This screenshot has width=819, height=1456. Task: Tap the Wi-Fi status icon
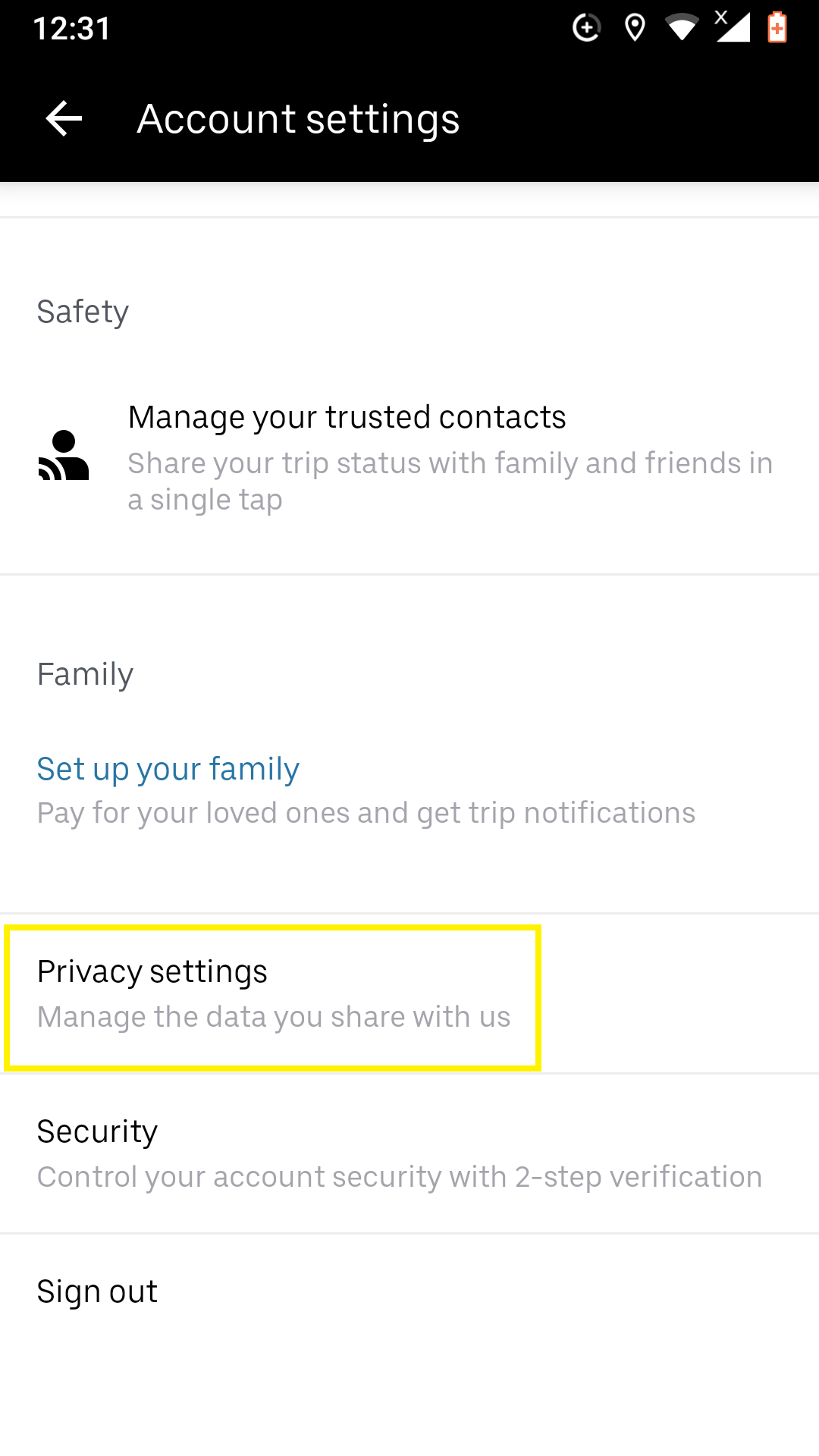682,28
